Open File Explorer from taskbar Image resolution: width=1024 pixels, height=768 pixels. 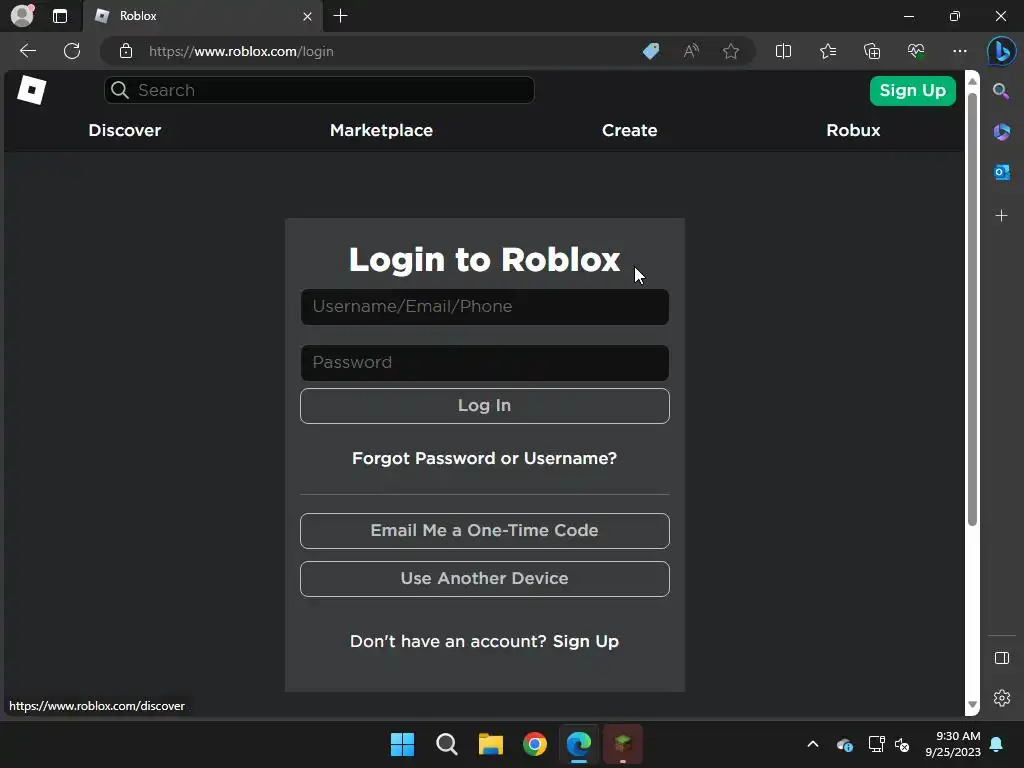pyautogui.click(x=490, y=744)
